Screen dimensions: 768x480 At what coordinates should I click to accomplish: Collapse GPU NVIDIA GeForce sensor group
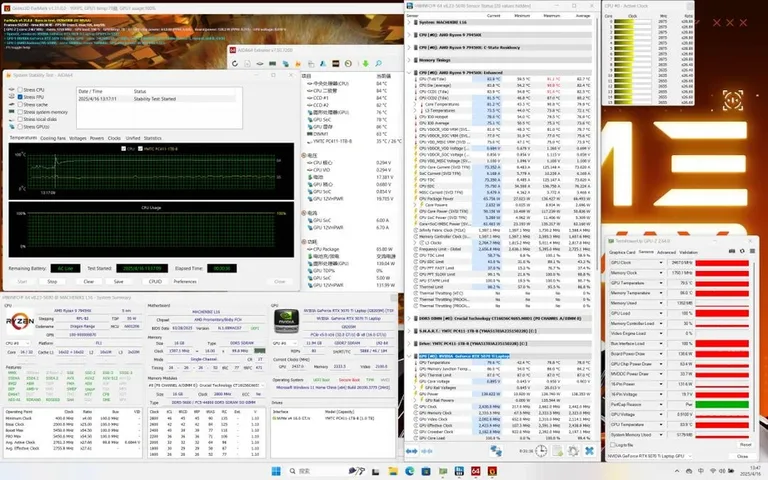(x=409, y=356)
